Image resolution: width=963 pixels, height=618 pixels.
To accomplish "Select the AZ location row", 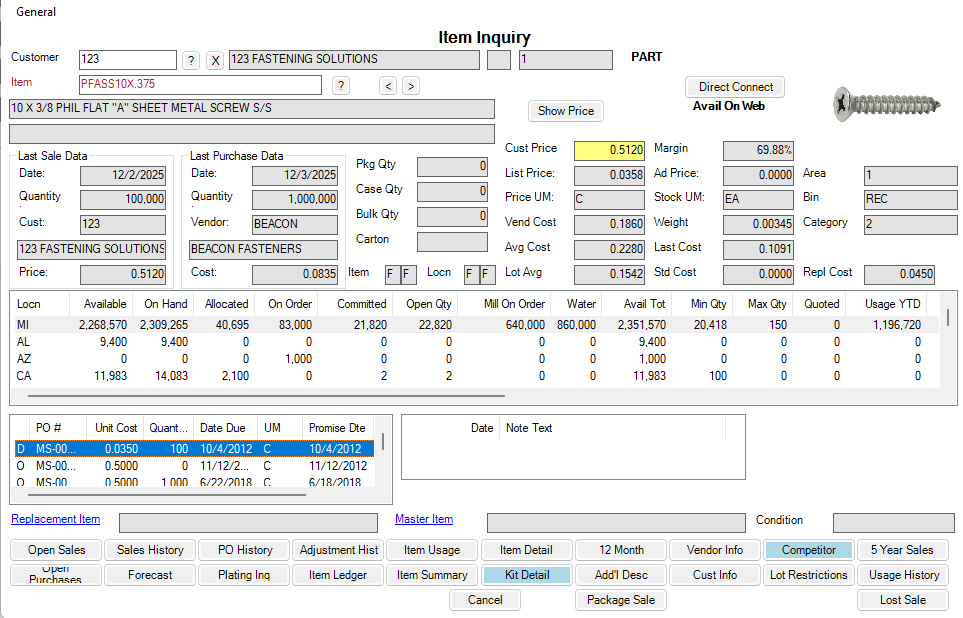I will pos(474,359).
